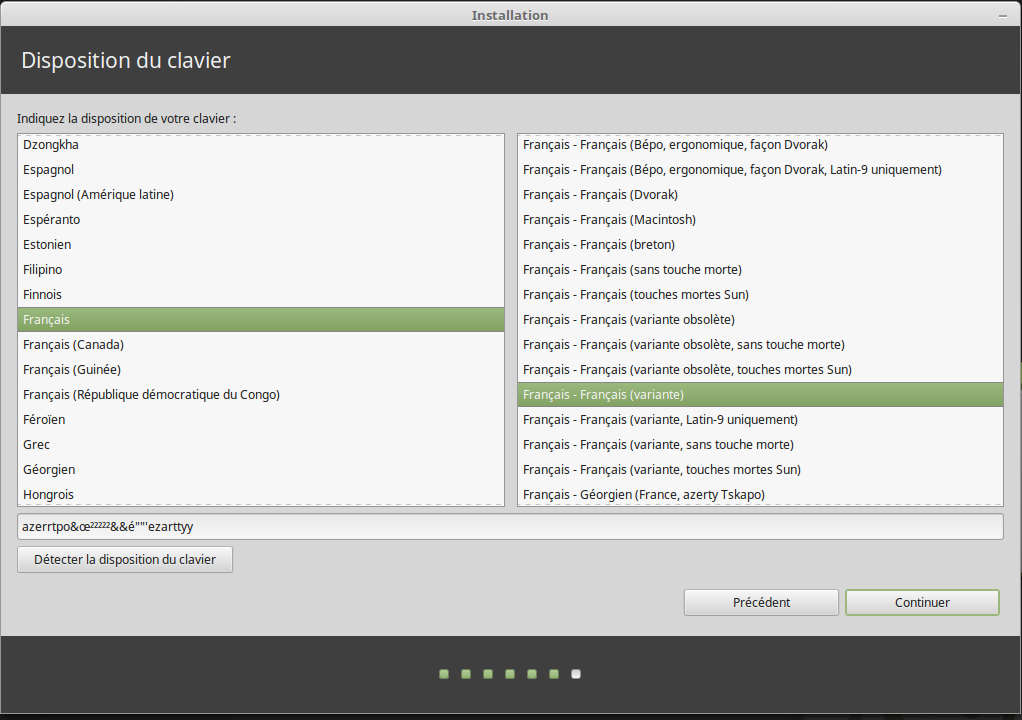
Task: Click the last white progress dot
Action: [x=576, y=674]
